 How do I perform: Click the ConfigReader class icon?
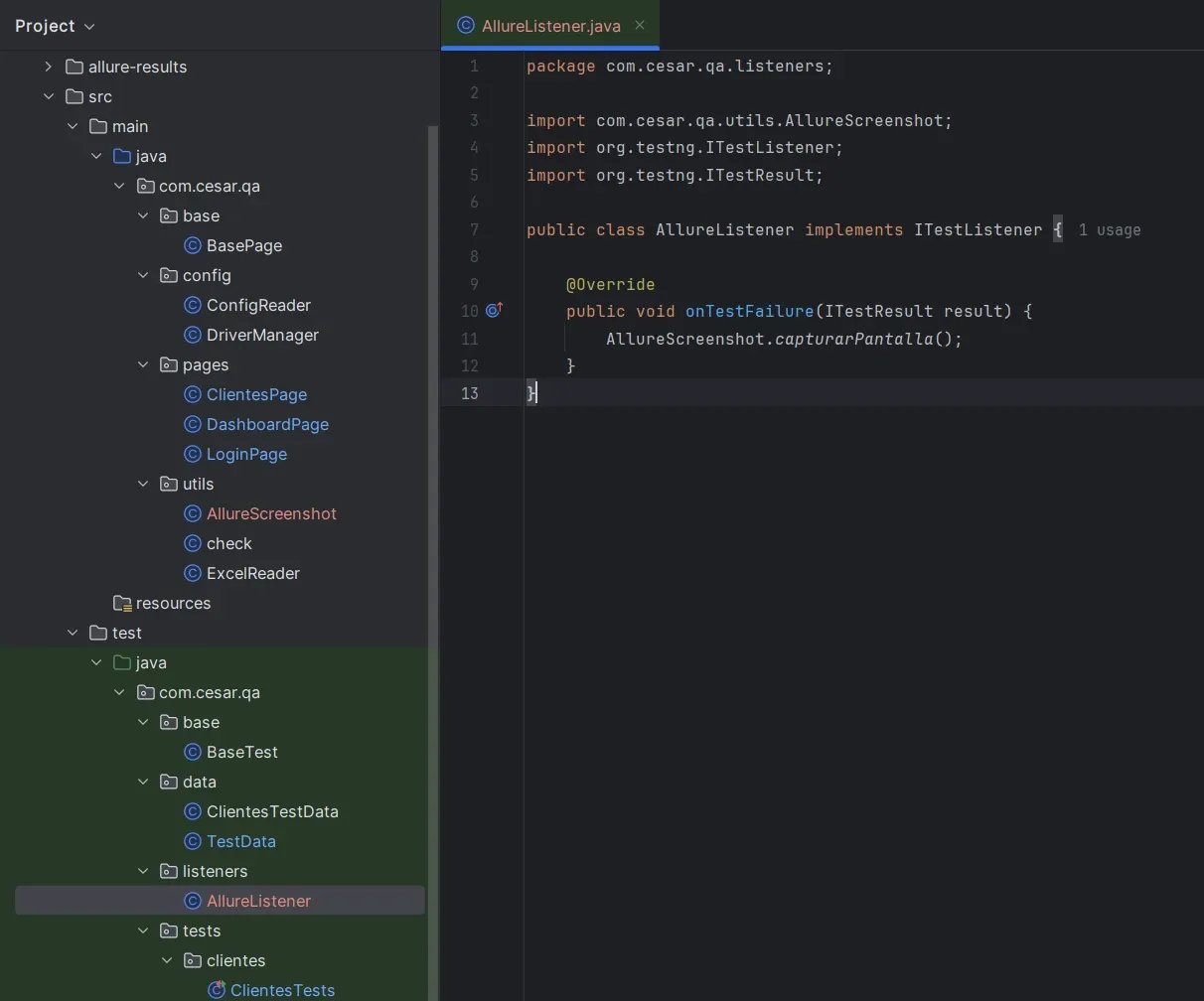click(191, 305)
